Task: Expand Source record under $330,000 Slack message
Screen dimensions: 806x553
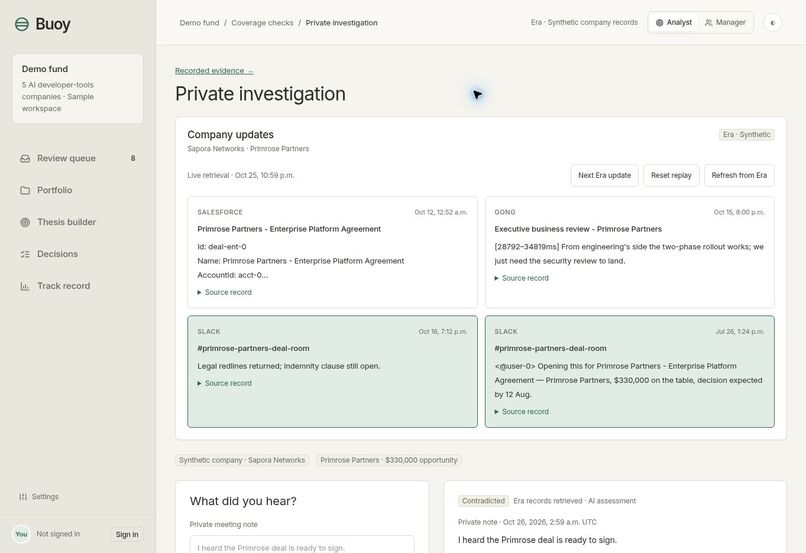Action: pos(522,412)
